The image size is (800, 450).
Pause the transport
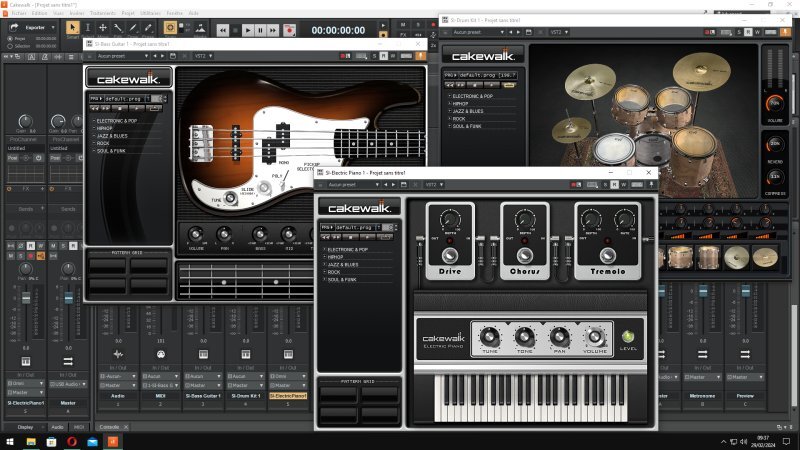[260, 31]
